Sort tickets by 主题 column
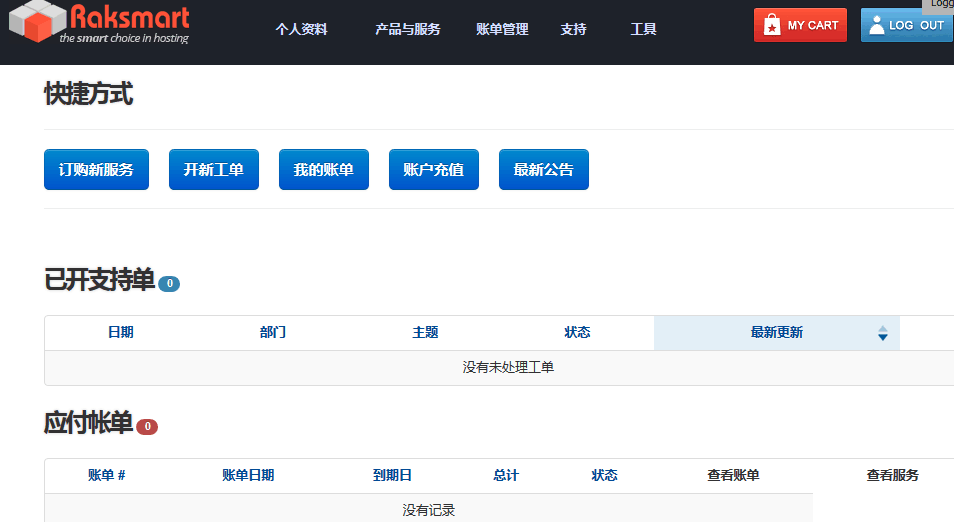The image size is (954, 522). [x=425, y=332]
